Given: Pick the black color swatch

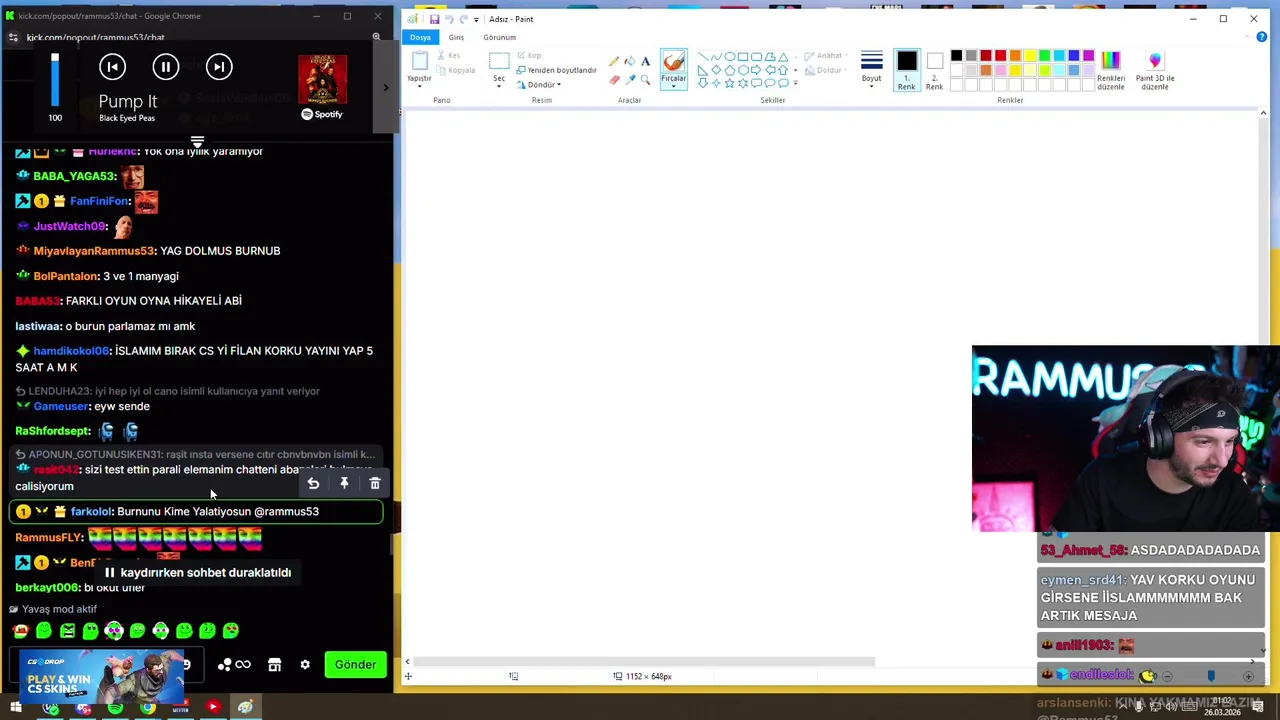Looking at the screenshot, I should [x=956, y=56].
